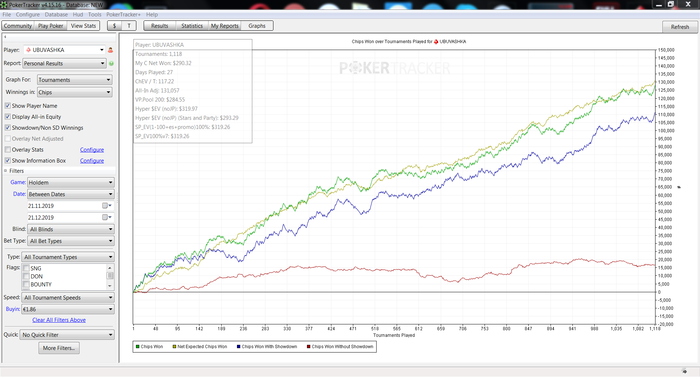Toggle the Show Player Name checkbox
The image size is (700, 377).
pos(8,106)
